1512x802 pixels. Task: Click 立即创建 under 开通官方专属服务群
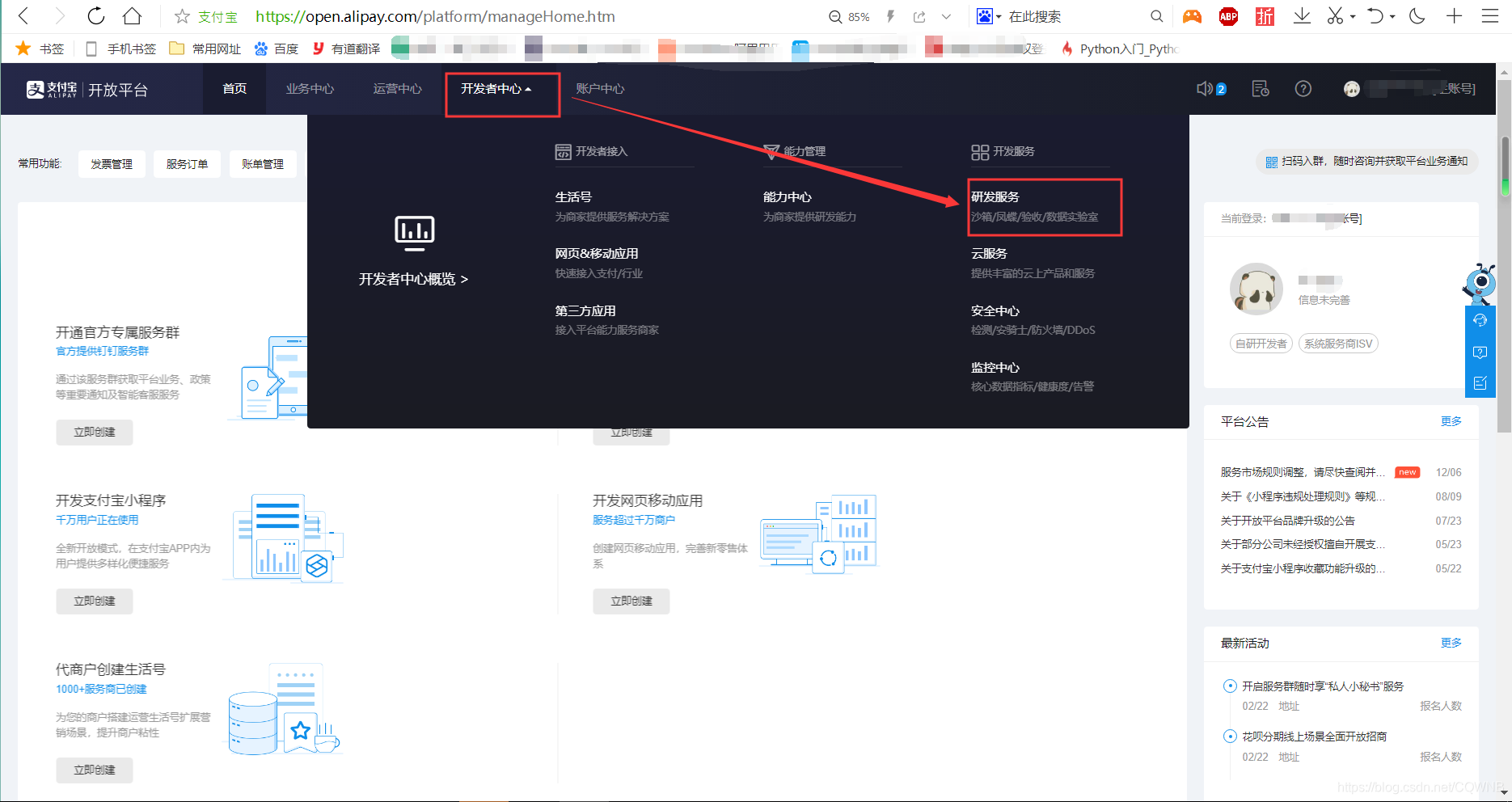pyautogui.click(x=95, y=433)
